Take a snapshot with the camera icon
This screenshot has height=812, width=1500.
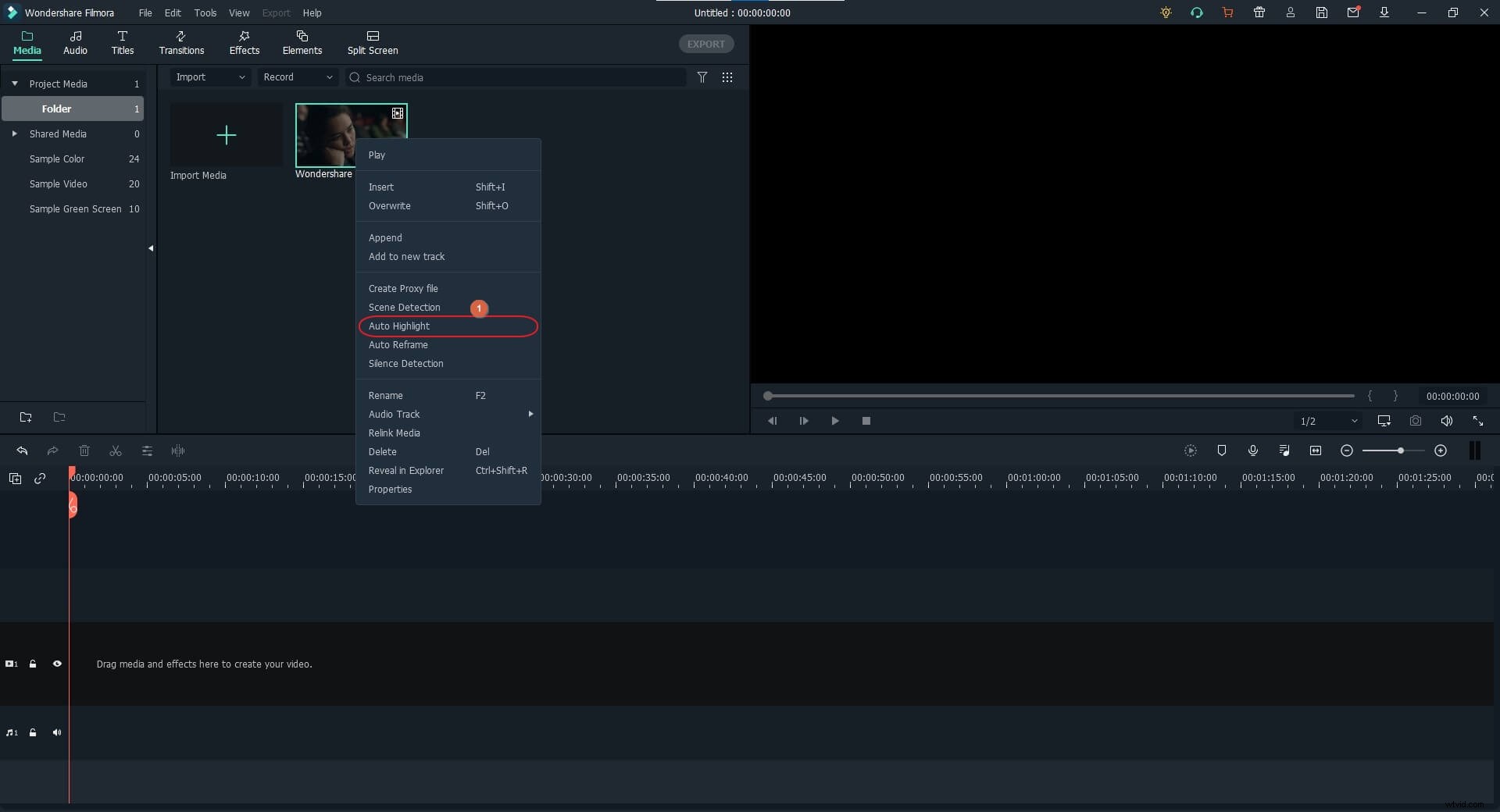point(1416,421)
